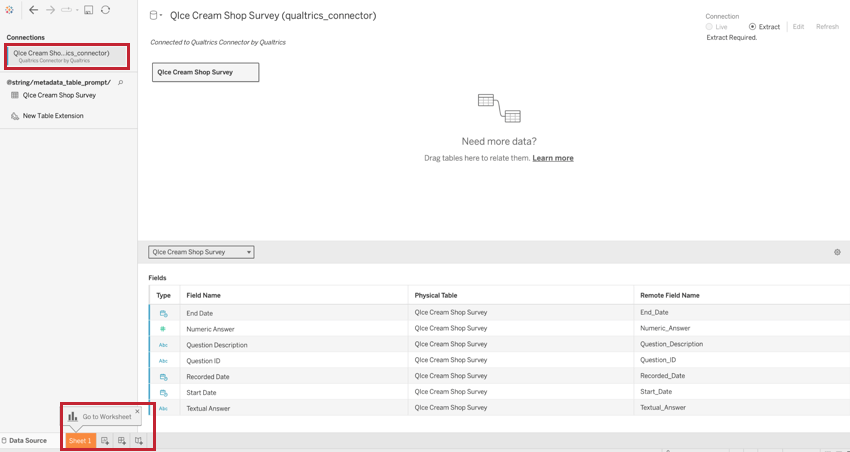
Task: Click the table search magnifier icon
Action: click(x=120, y=82)
